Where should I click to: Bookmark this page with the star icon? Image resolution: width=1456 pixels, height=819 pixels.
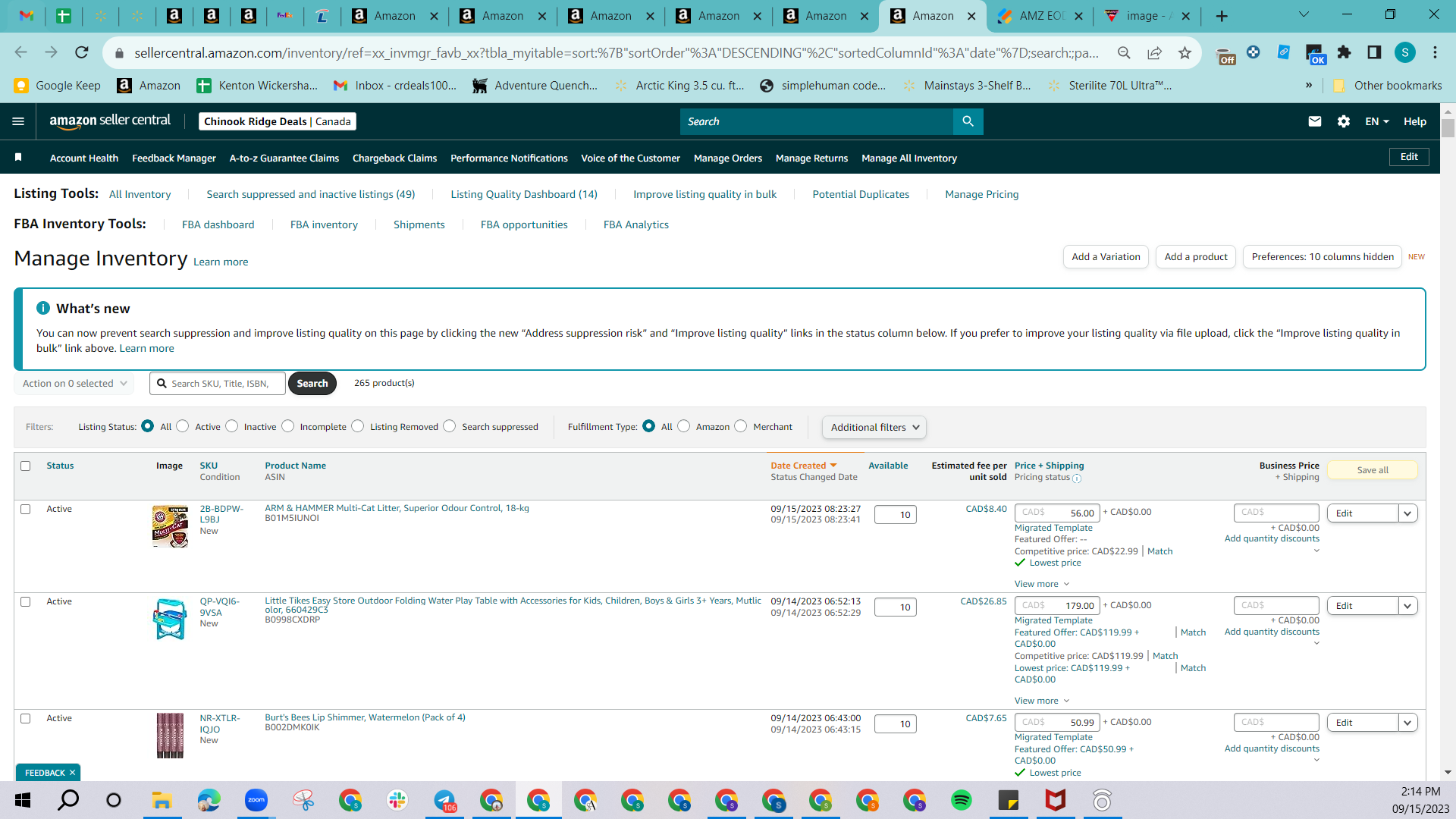tap(1185, 52)
